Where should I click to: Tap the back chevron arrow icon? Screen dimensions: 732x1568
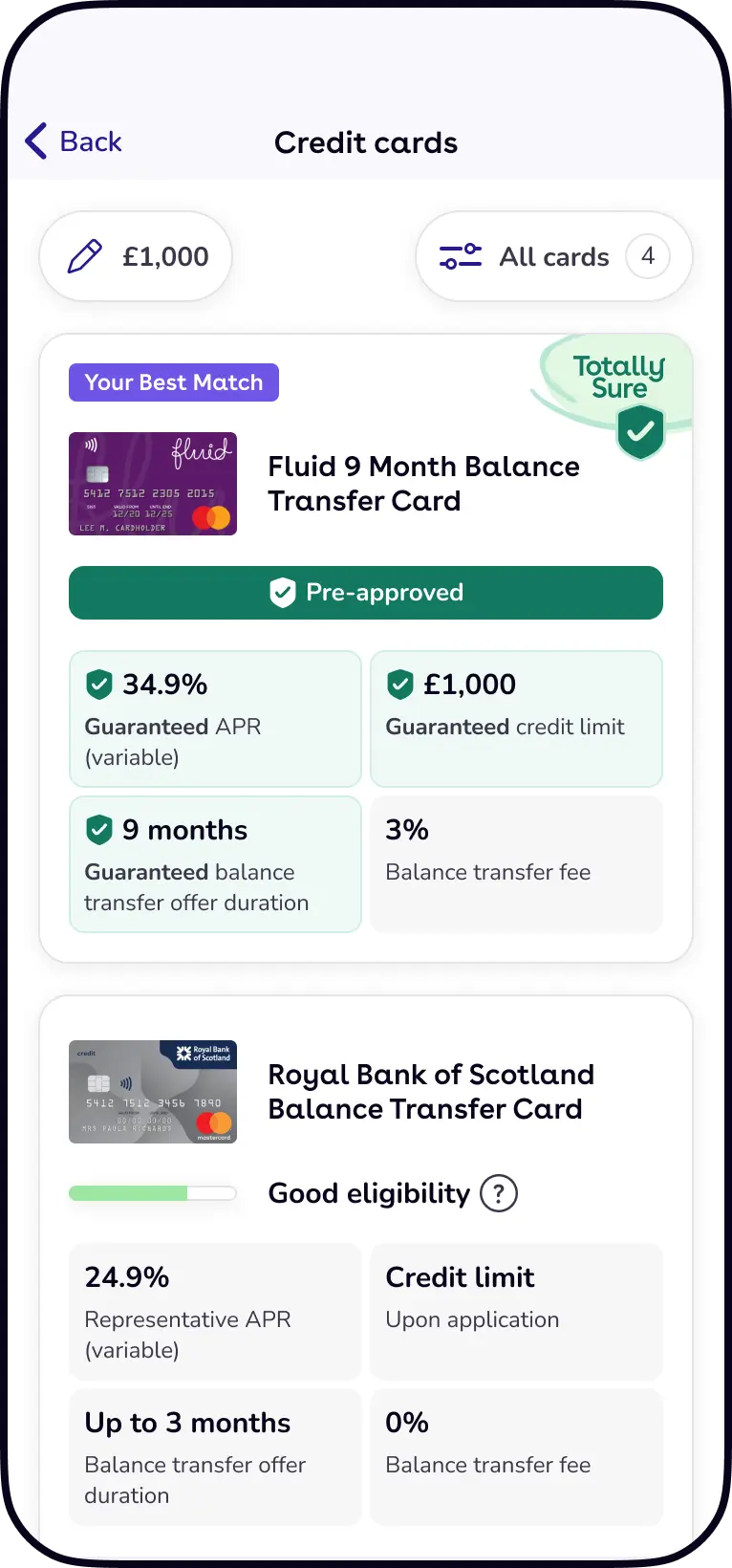click(36, 142)
